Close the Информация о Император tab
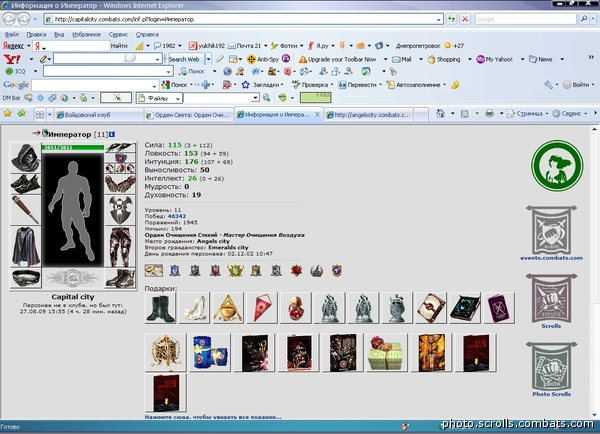This screenshot has height=434, width=600. pyautogui.click(x=317, y=114)
